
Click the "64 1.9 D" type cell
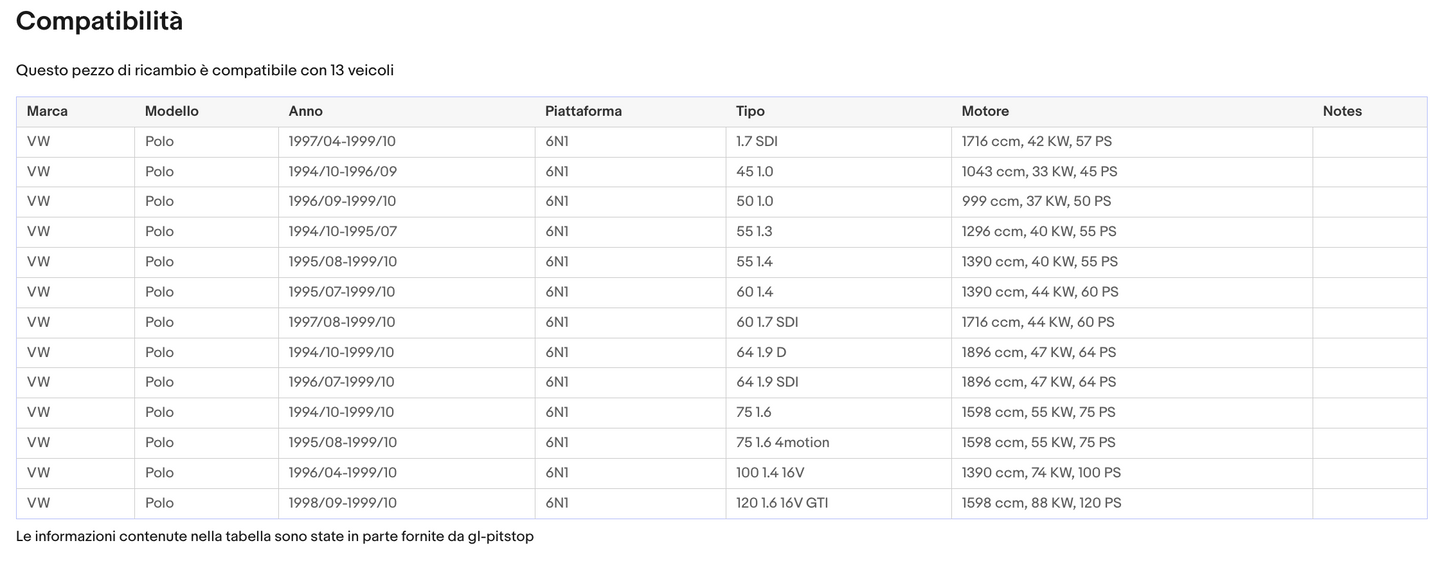click(x=761, y=352)
